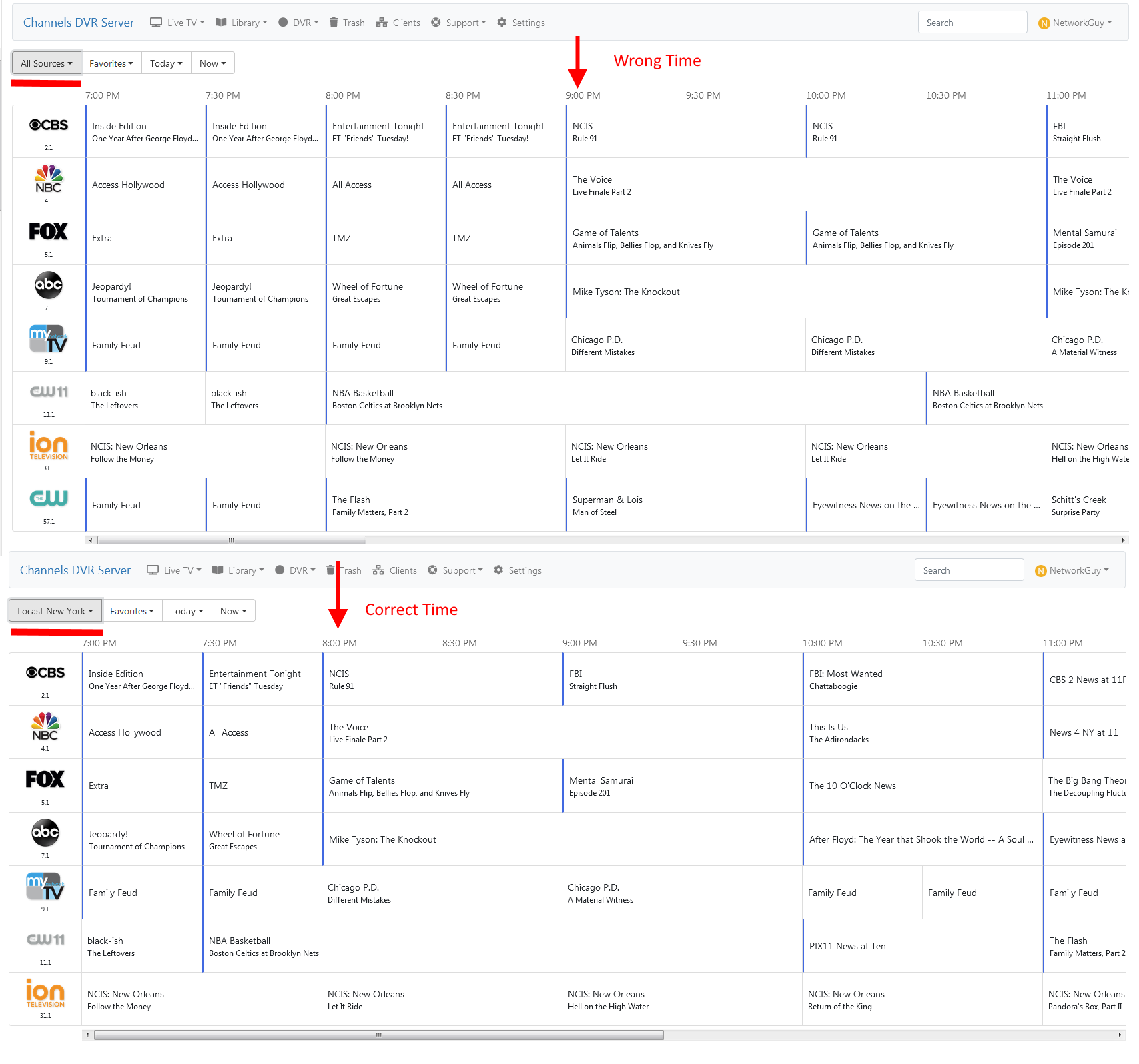Open the Settings page from top navbar
Screen dimensions: 1139x1064
[x=521, y=23]
